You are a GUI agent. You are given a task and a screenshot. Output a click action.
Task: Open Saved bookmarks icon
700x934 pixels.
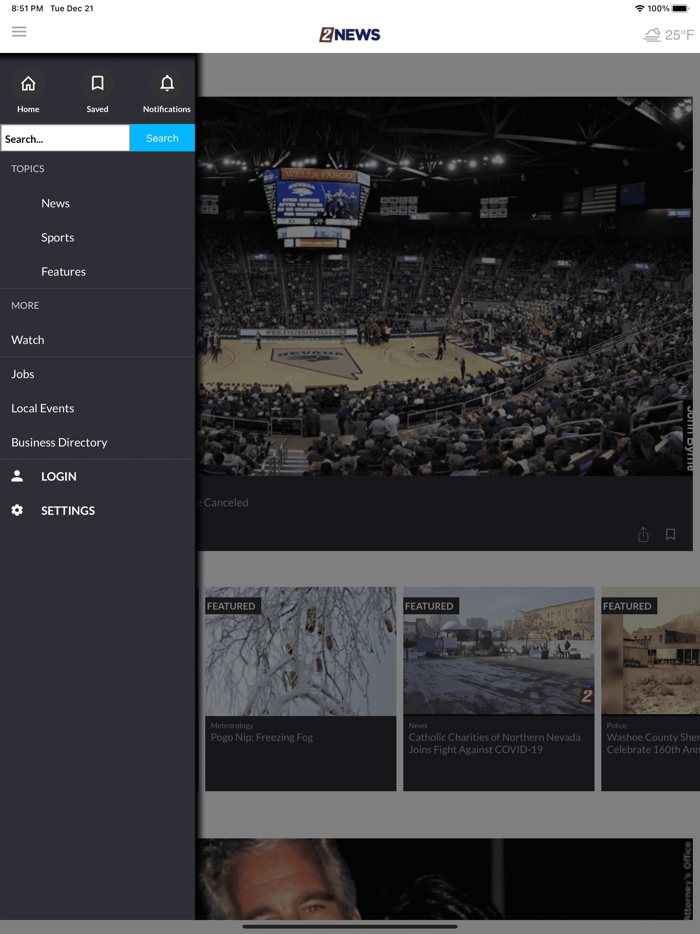pos(98,83)
